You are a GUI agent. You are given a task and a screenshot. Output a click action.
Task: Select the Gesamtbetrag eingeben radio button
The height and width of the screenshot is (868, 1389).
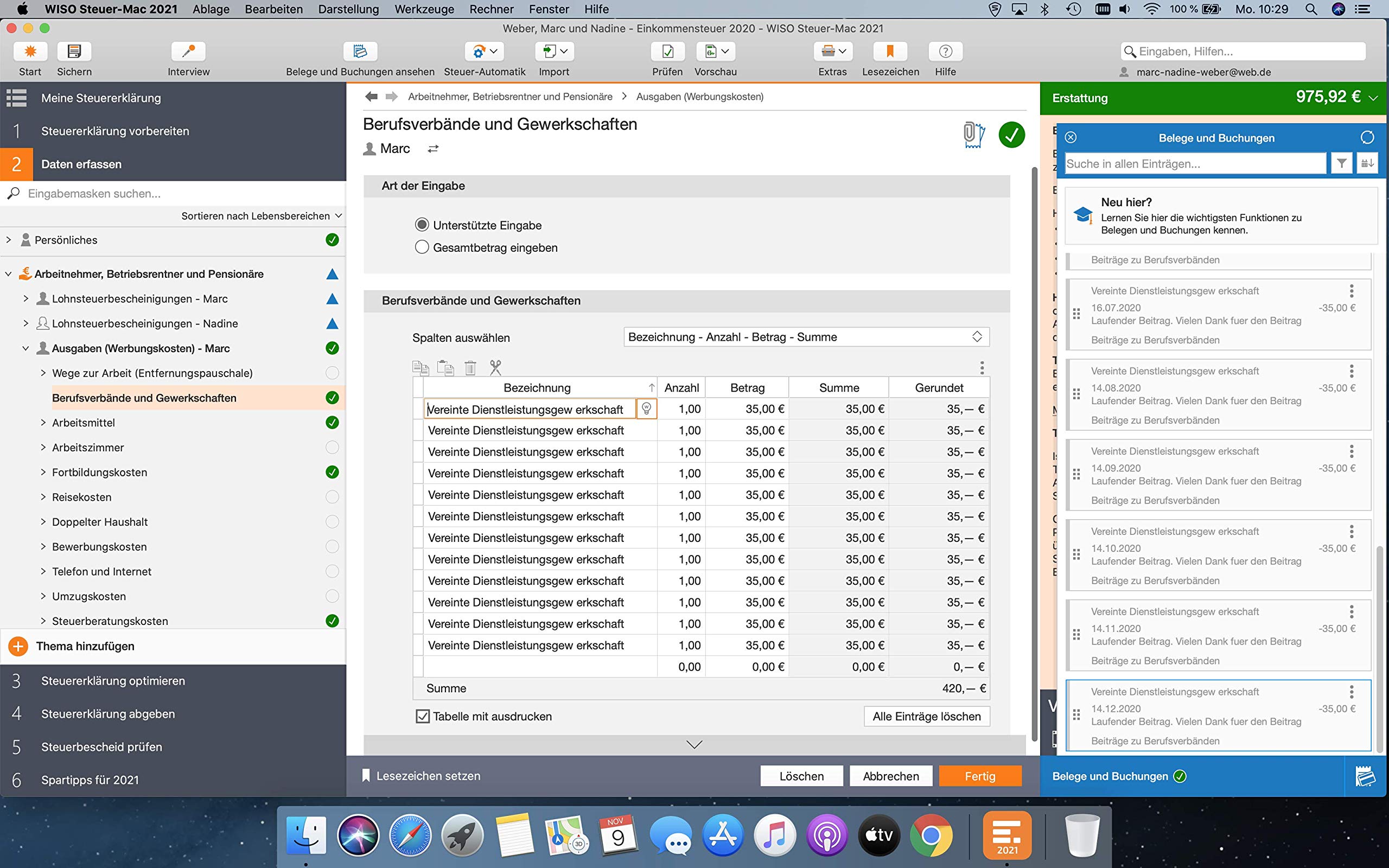point(422,247)
